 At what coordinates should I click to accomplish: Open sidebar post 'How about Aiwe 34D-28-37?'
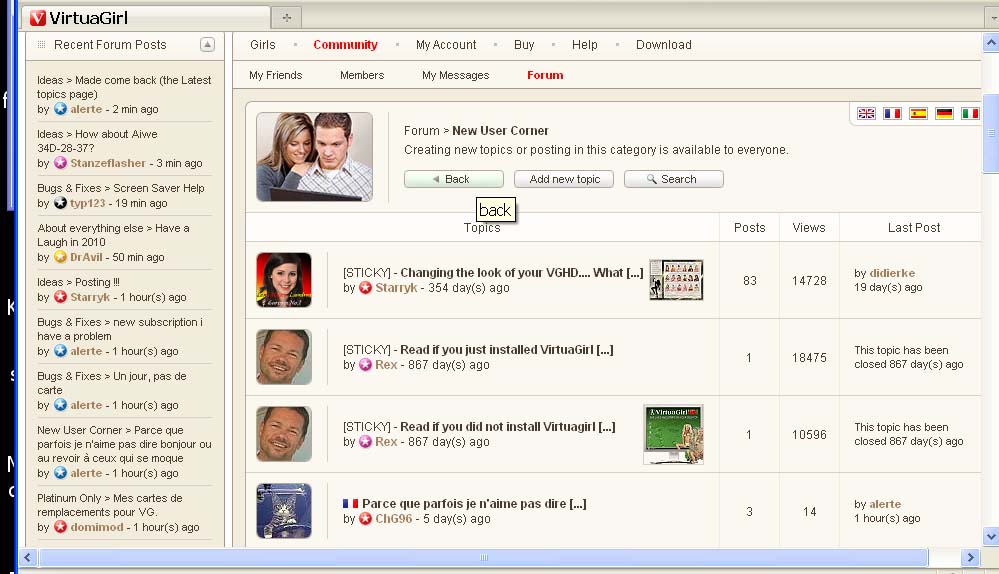click(97, 141)
